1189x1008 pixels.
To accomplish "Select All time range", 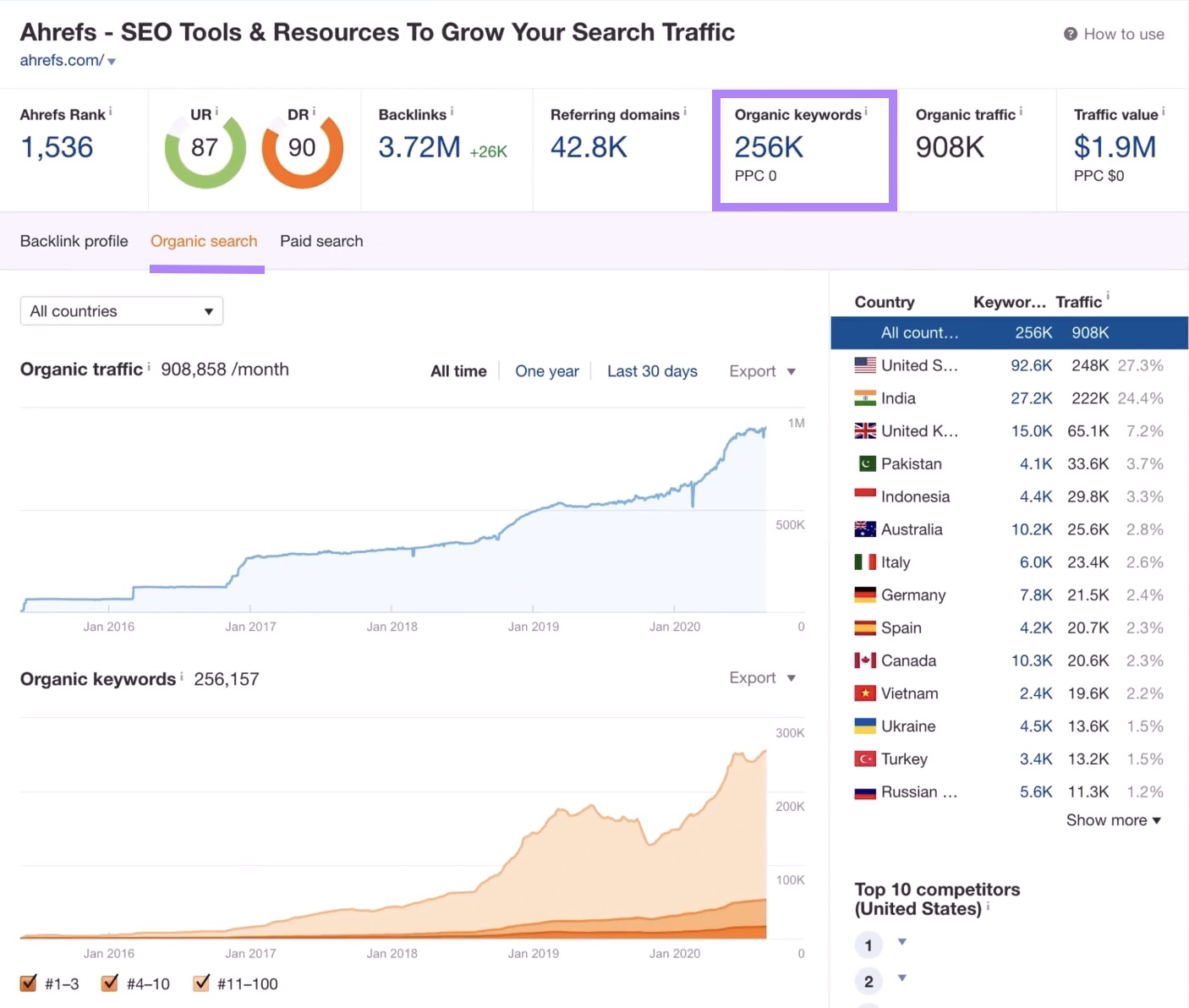I will (458, 371).
